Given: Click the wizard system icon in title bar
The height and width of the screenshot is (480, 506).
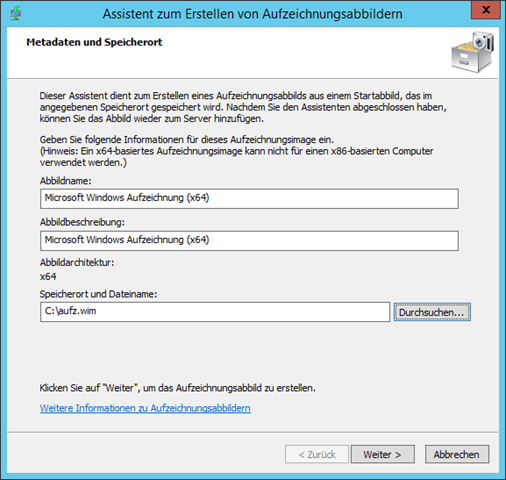Looking at the screenshot, I should pyautogui.click(x=15, y=14).
